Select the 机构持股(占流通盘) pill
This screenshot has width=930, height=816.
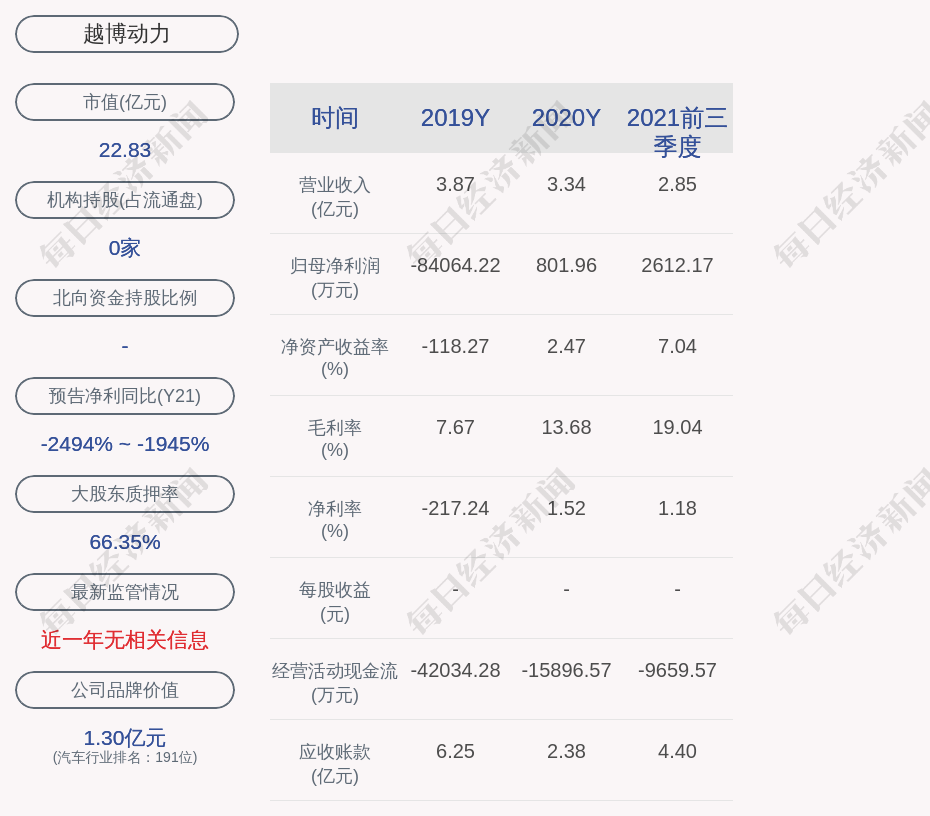(x=125, y=200)
